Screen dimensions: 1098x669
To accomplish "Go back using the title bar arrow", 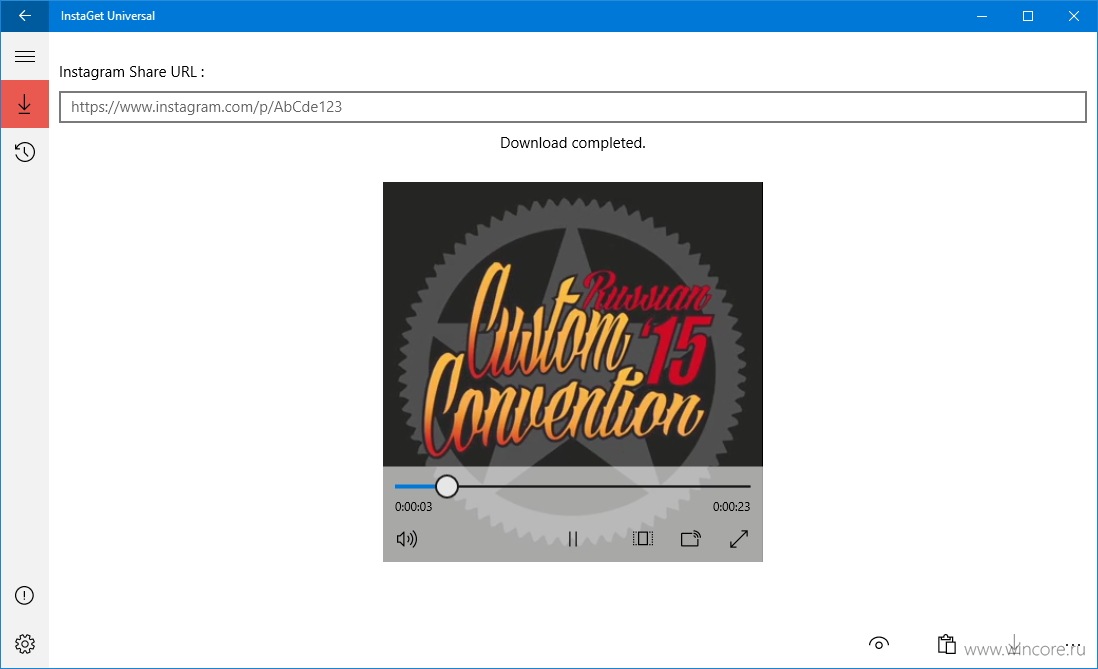I will point(25,15).
